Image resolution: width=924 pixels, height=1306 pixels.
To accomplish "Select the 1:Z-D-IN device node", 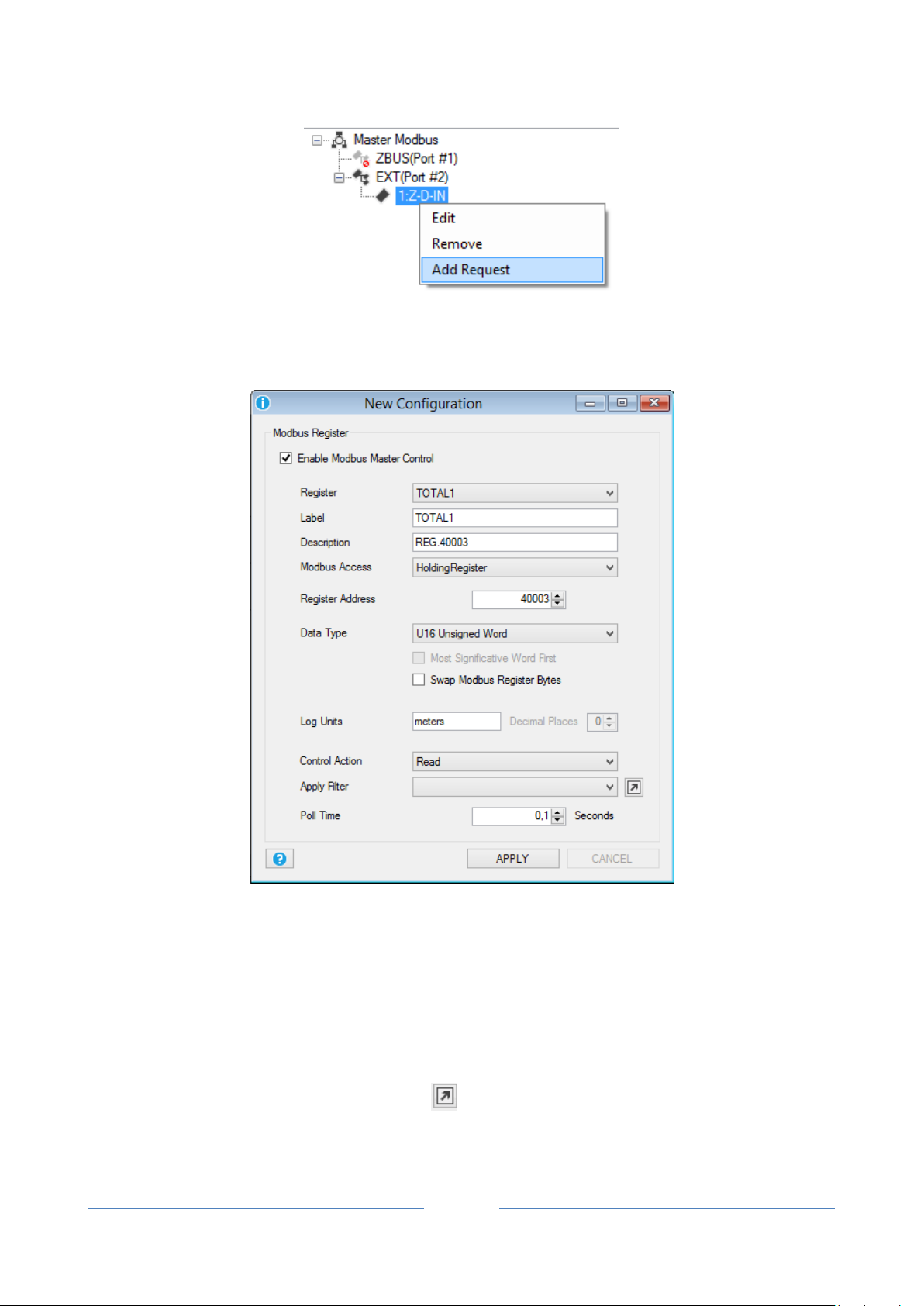I will pos(422,195).
